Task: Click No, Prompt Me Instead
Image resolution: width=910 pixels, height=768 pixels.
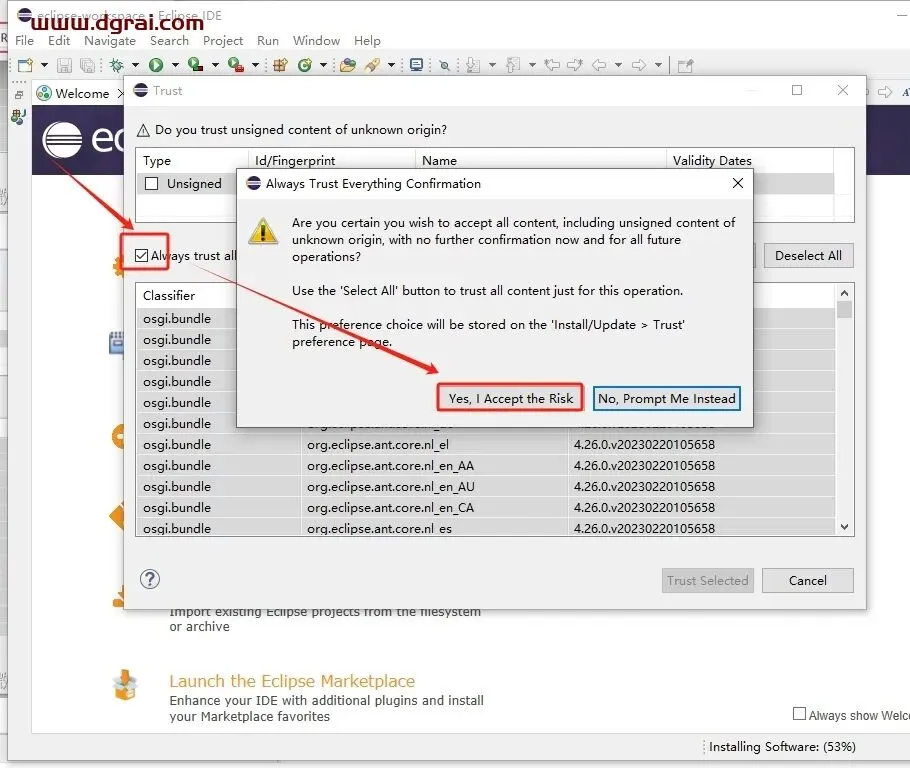Action: pyautogui.click(x=666, y=398)
